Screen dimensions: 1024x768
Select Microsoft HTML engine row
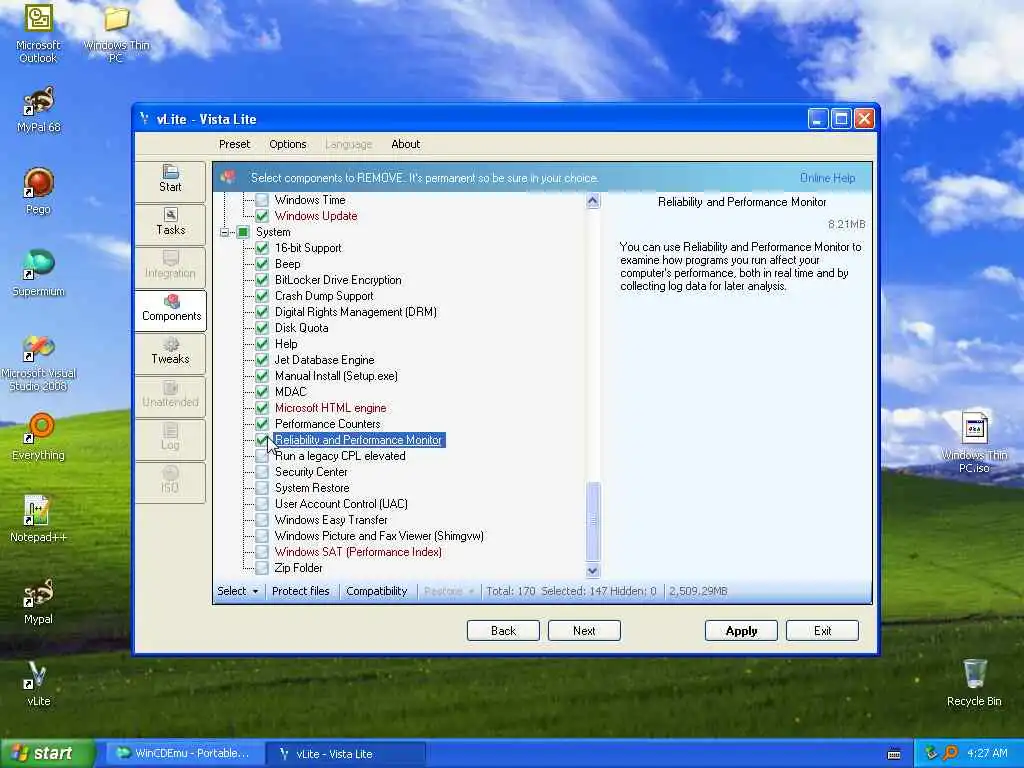(330, 408)
